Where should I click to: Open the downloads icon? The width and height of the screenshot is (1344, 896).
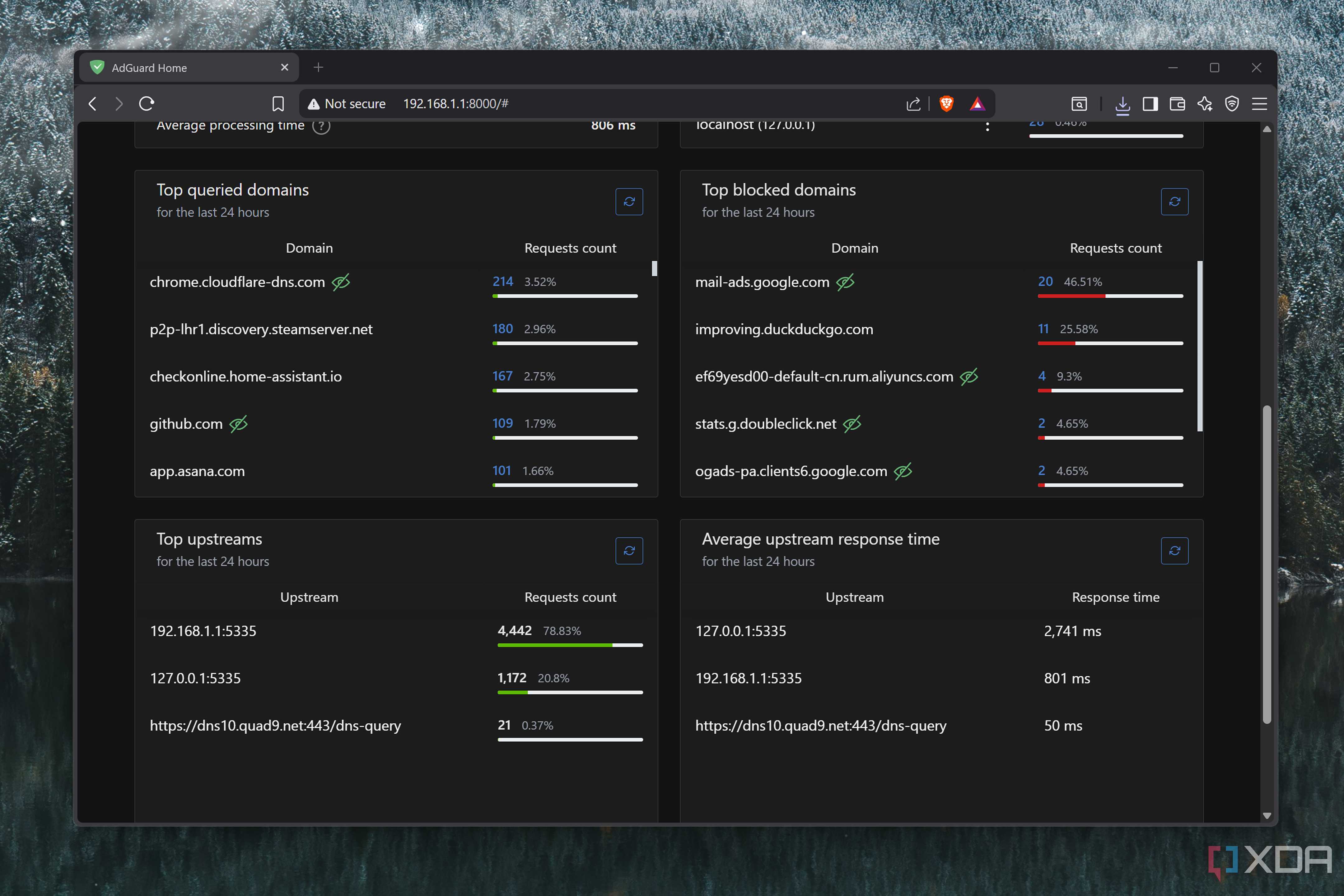pyautogui.click(x=1122, y=105)
